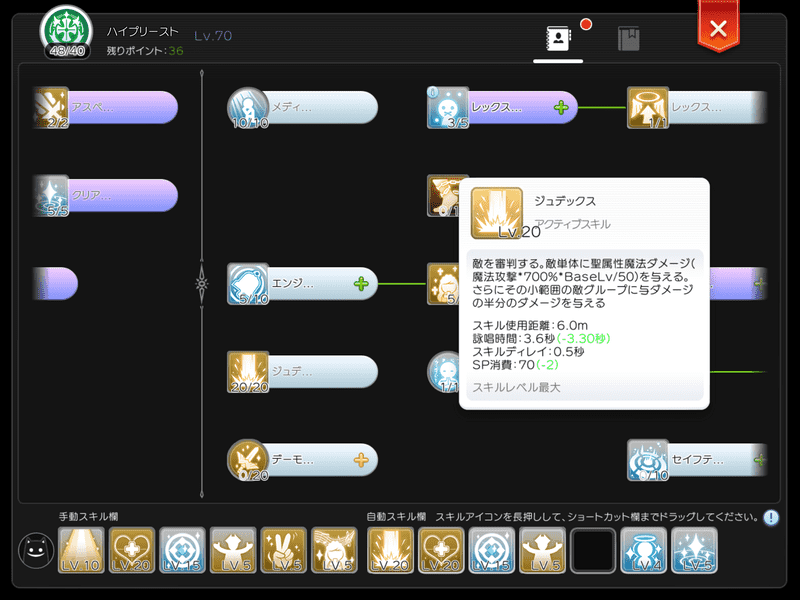This screenshot has height=600, width=800.
Task: Select the クリア… 5/5 skill icon
Action: click(x=51, y=195)
